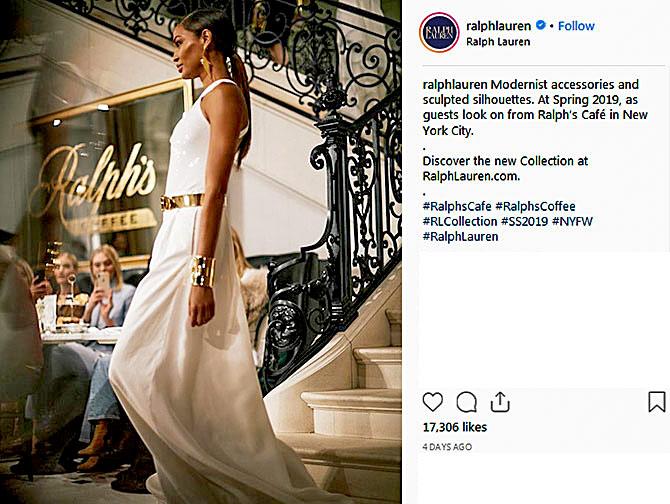Viewport: 670px width, 504px height.
Task: Open the Ralph Lauren profile picture
Action: click(439, 32)
